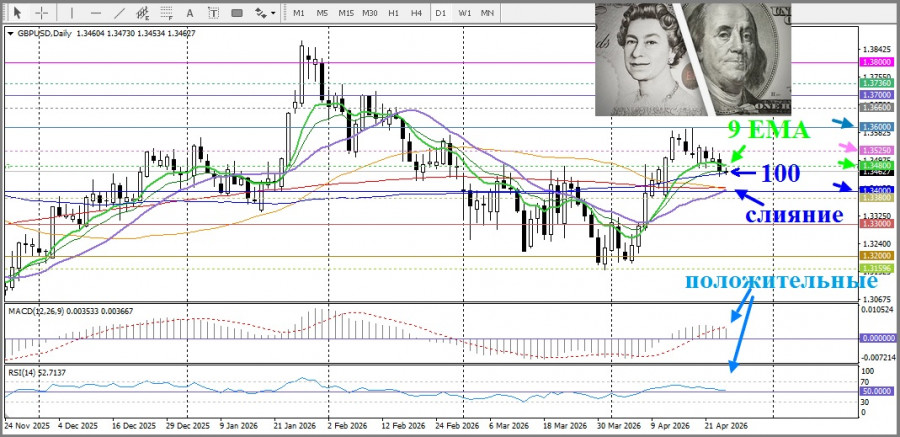
Task: Select the diagonal trendline tool
Action: pyautogui.click(x=119, y=12)
